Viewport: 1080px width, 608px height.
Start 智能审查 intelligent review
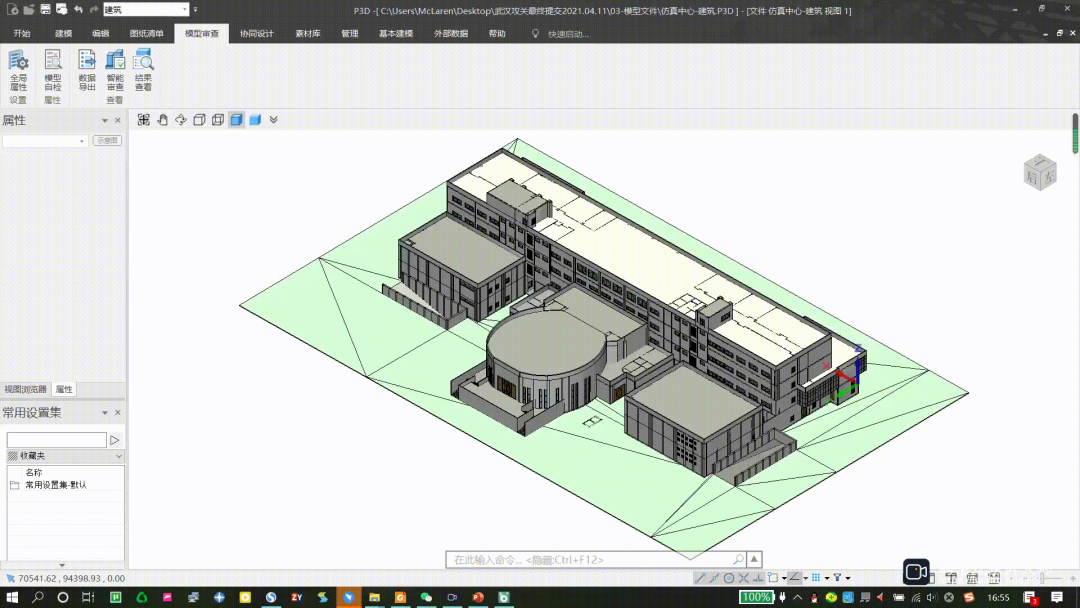[x=115, y=70]
